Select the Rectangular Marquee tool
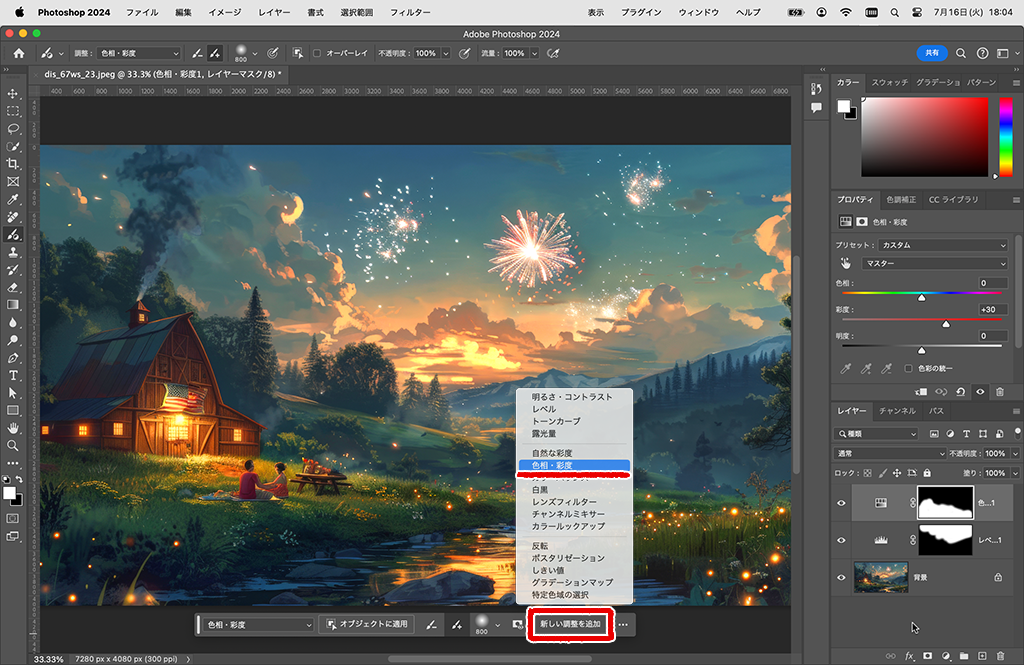 point(12,111)
